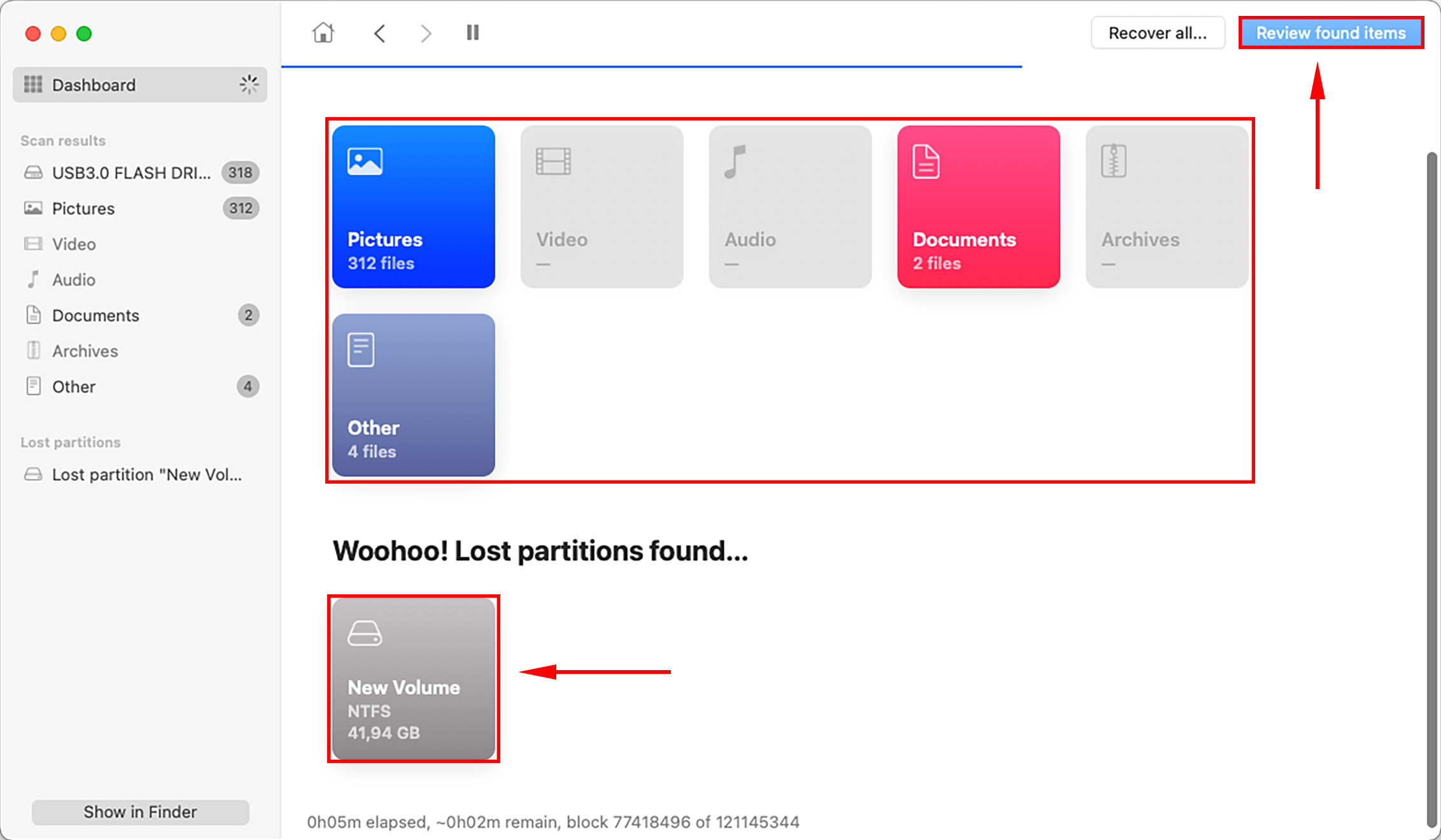Open the Documents tile with 2 files
The width and height of the screenshot is (1441, 840).
point(978,206)
